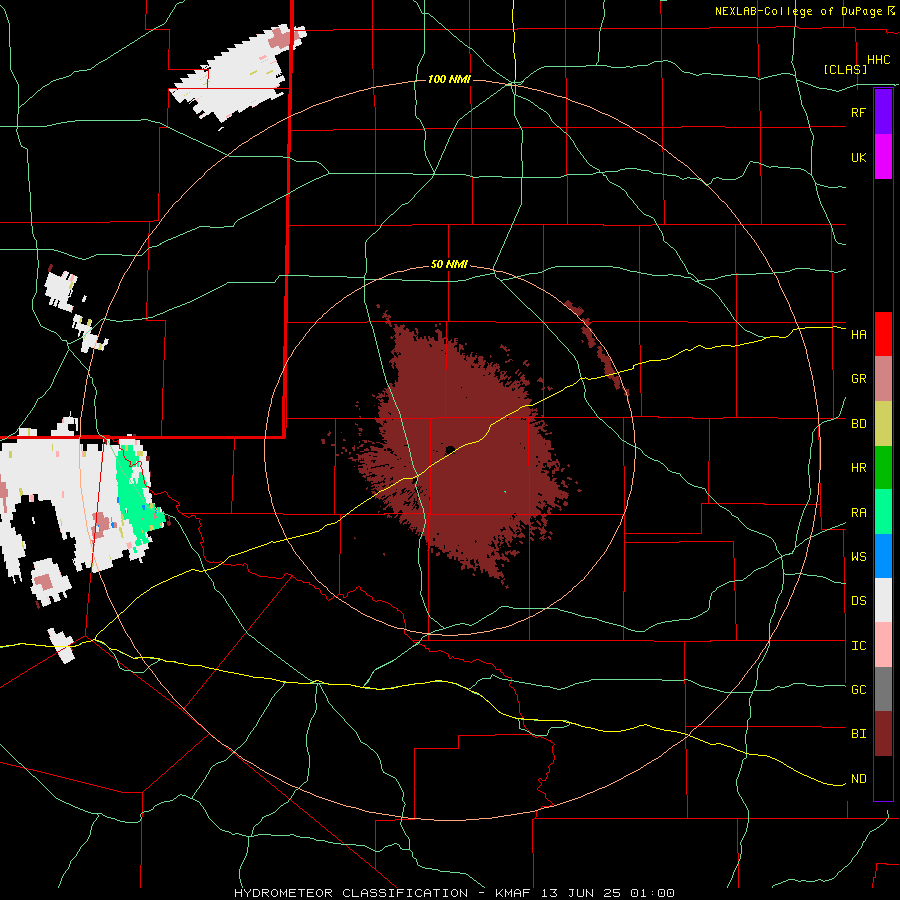Viewport: 900px width, 900px height.
Task: Select the yellow BD big drops swatch
Action: pyautogui.click(x=883, y=424)
